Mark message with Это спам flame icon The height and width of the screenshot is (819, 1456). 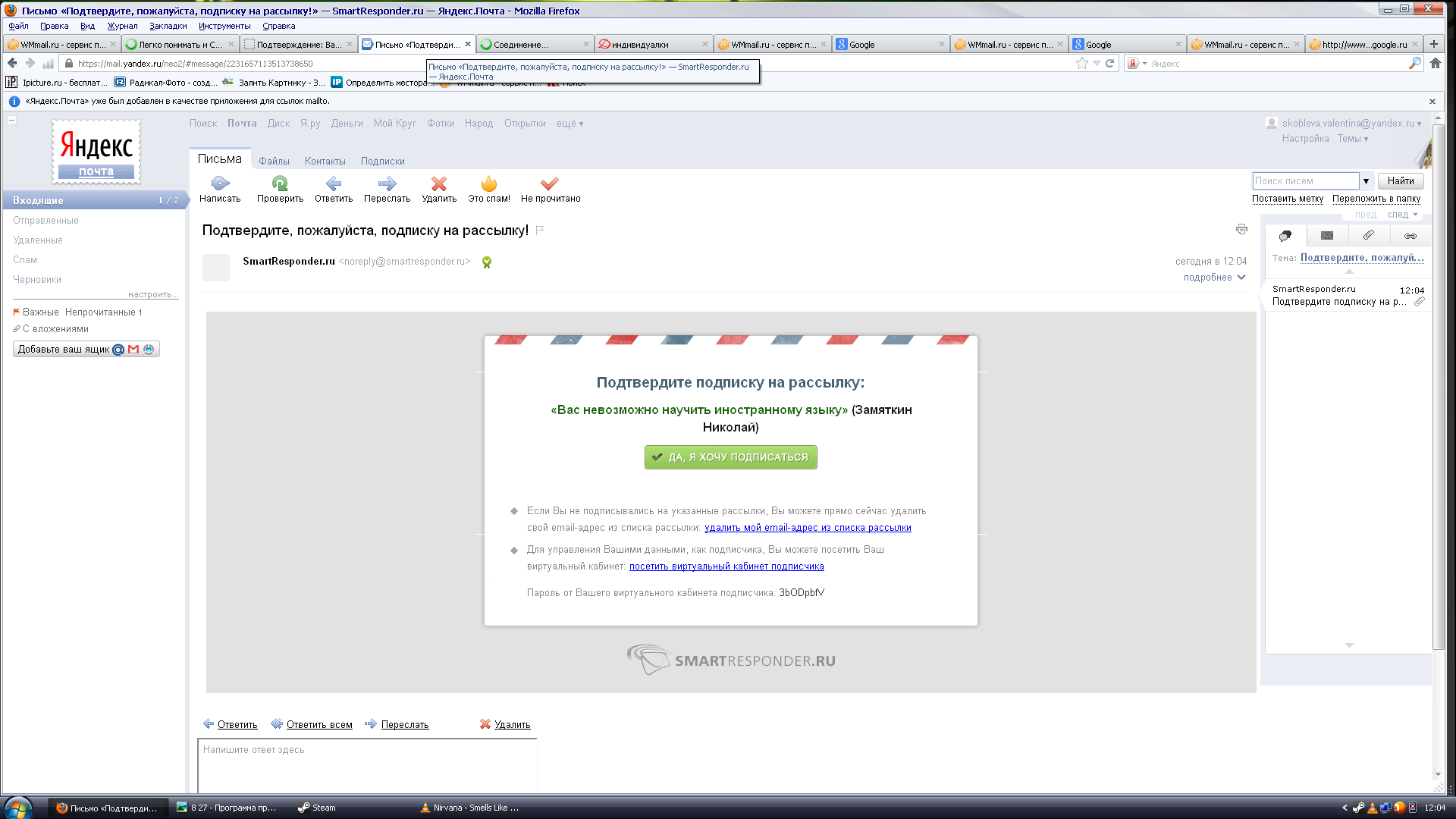click(489, 184)
